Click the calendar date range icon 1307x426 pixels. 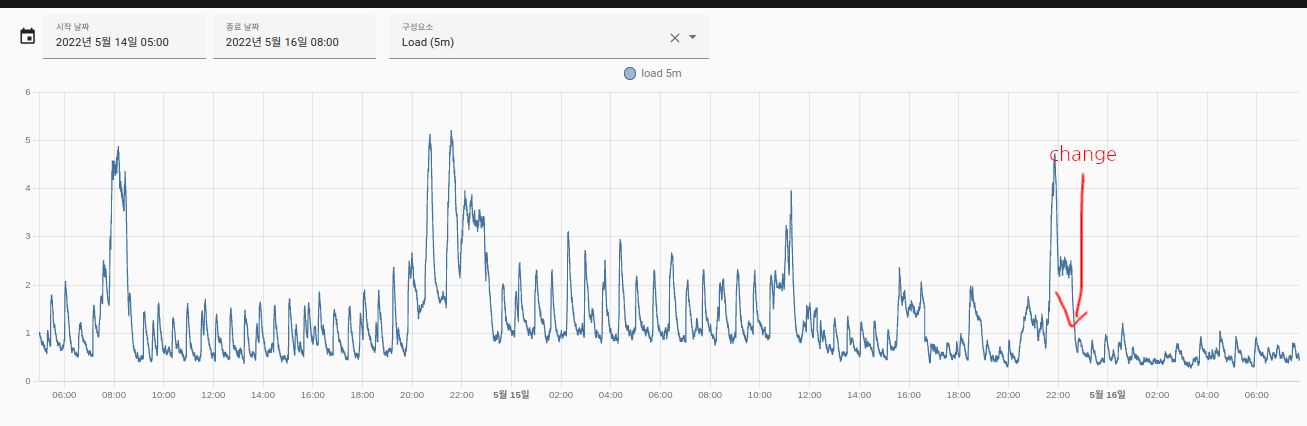(x=28, y=36)
